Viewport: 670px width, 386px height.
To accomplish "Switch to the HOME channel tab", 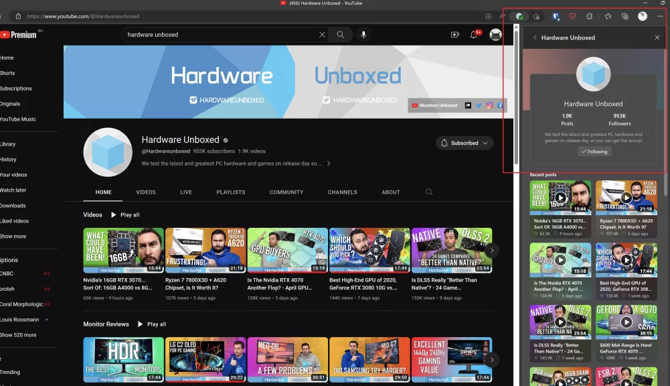I will 103,192.
